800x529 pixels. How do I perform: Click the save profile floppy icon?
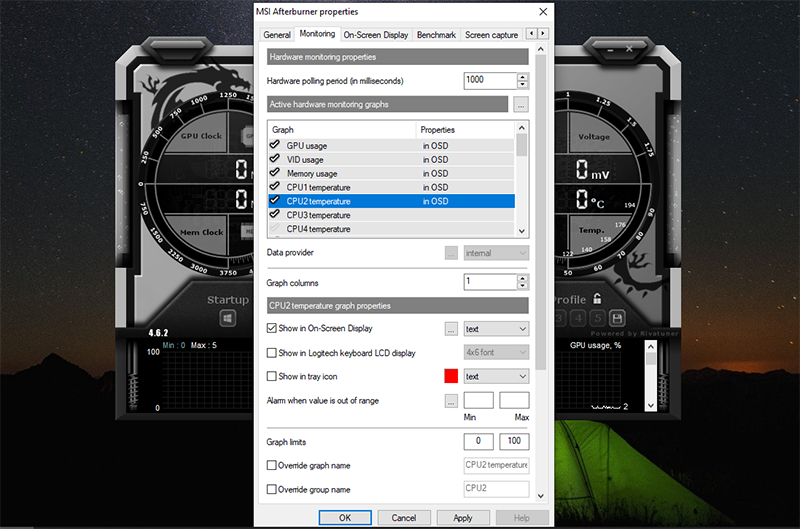pyautogui.click(x=617, y=319)
